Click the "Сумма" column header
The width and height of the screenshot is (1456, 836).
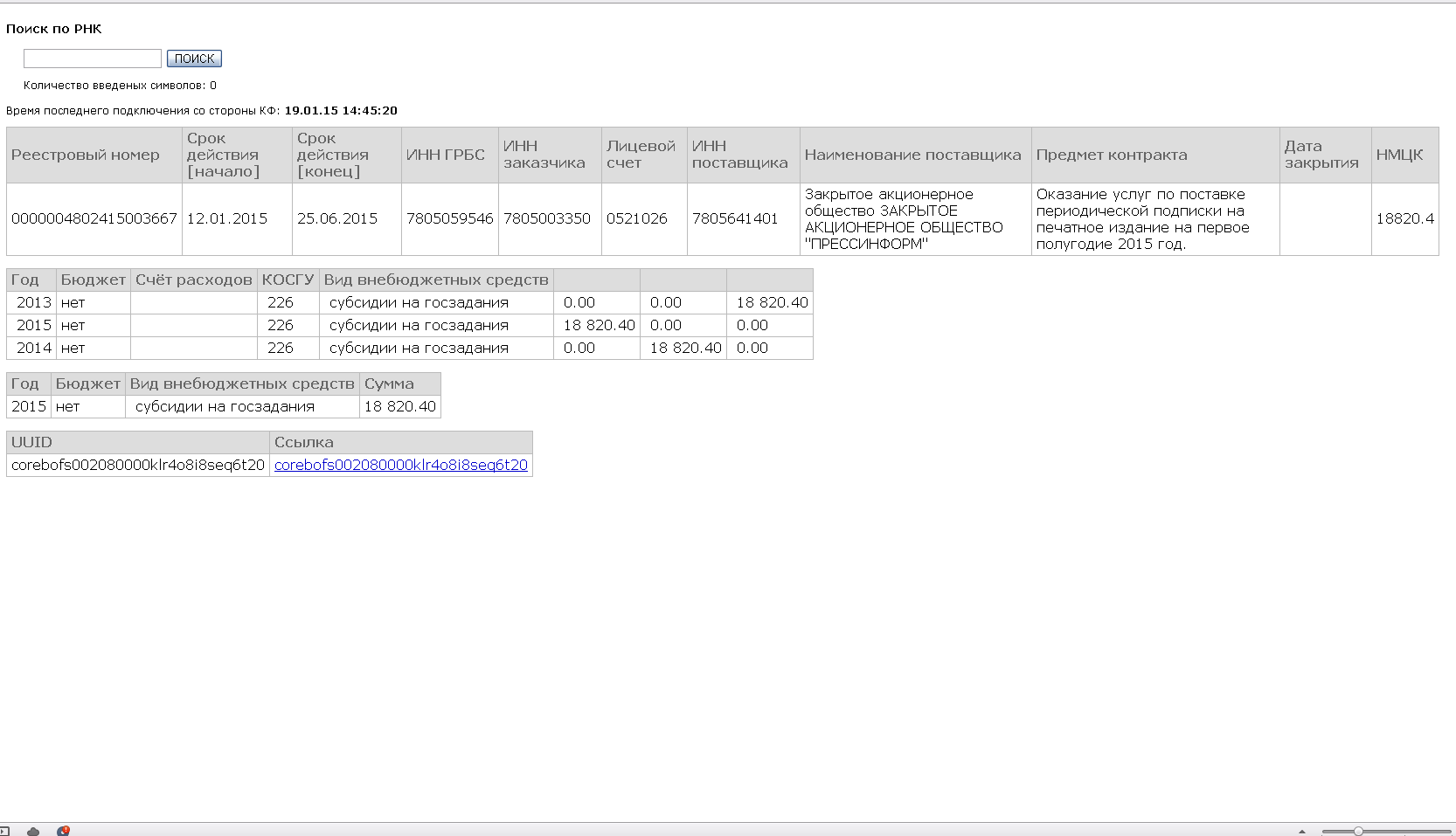click(400, 383)
